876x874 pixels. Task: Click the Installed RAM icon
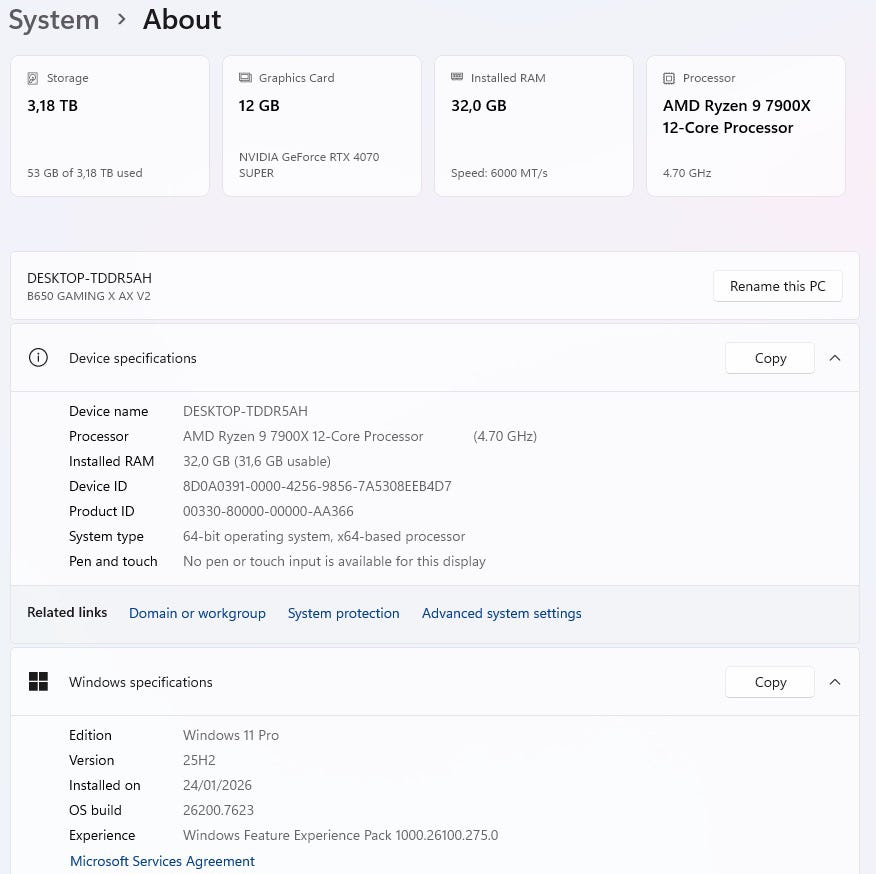pos(458,78)
